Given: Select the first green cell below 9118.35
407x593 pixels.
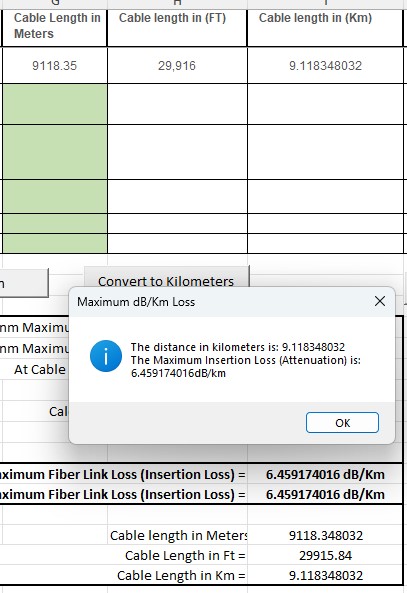Looking at the screenshot, I should [54, 104].
